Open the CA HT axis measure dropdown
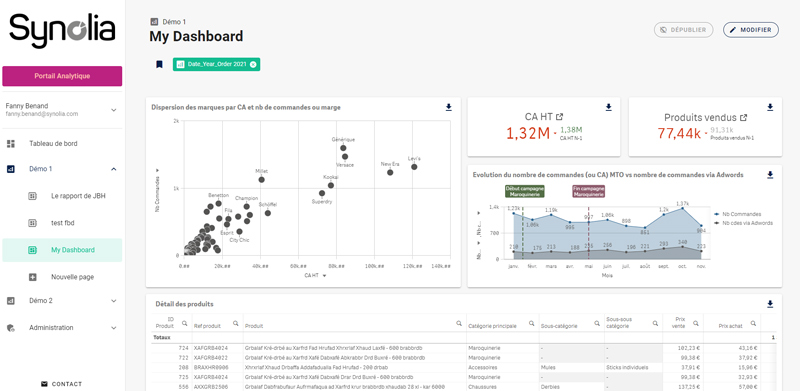 coord(324,275)
